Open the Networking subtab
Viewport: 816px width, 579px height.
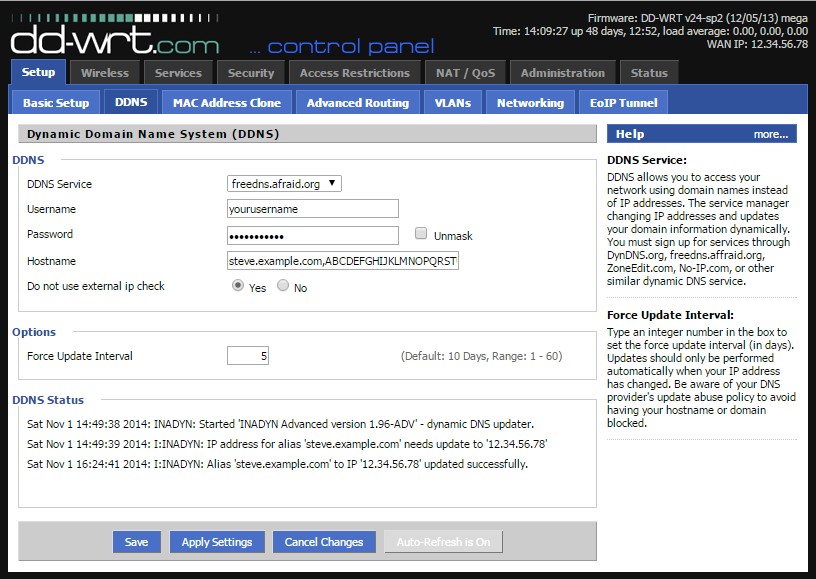[530, 102]
